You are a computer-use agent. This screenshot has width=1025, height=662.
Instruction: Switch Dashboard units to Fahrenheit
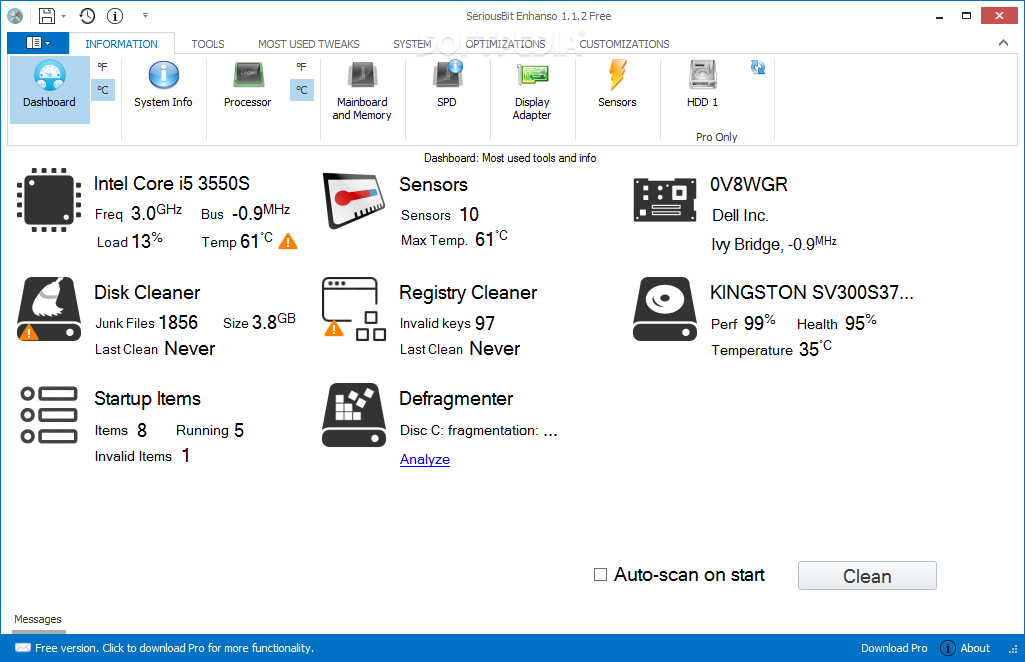[103, 67]
